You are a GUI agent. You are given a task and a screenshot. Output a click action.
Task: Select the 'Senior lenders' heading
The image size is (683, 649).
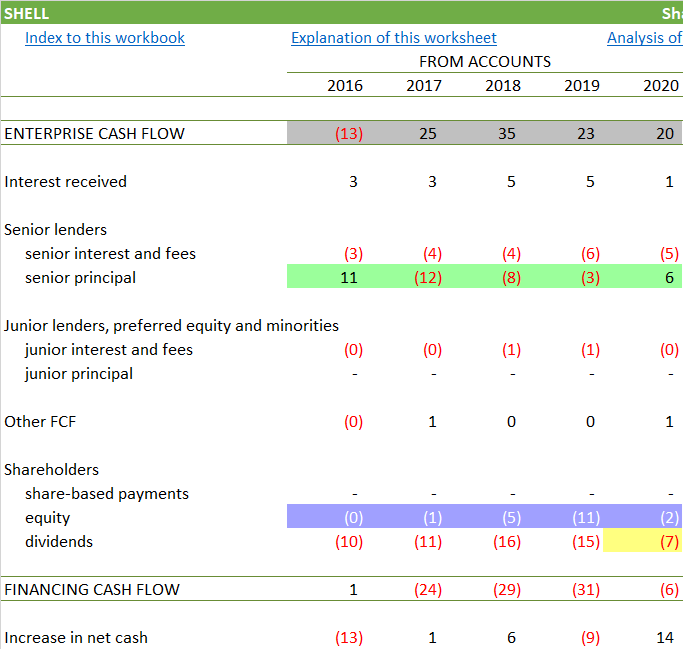pos(55,230)
